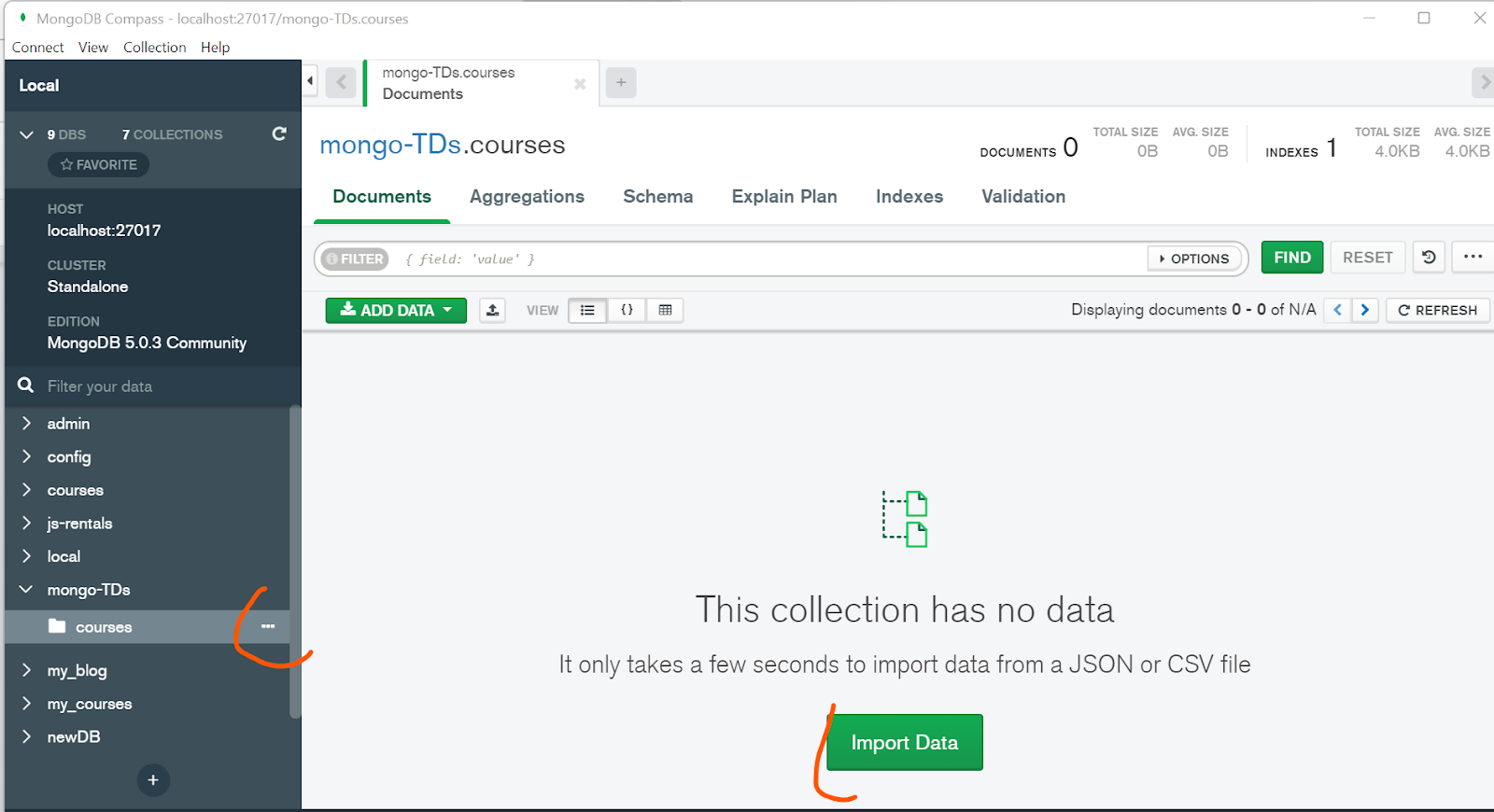Screen dimensions: 1494x812
Task: Refresh the databases list in sidebar
Action: 279,134
